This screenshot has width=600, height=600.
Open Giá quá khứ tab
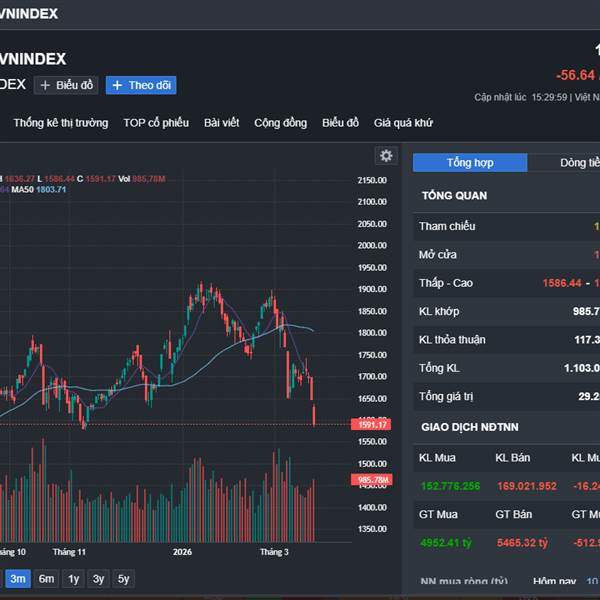[403, 123]
